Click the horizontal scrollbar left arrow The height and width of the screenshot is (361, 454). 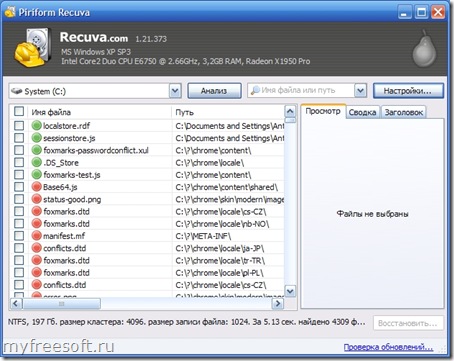16,304
